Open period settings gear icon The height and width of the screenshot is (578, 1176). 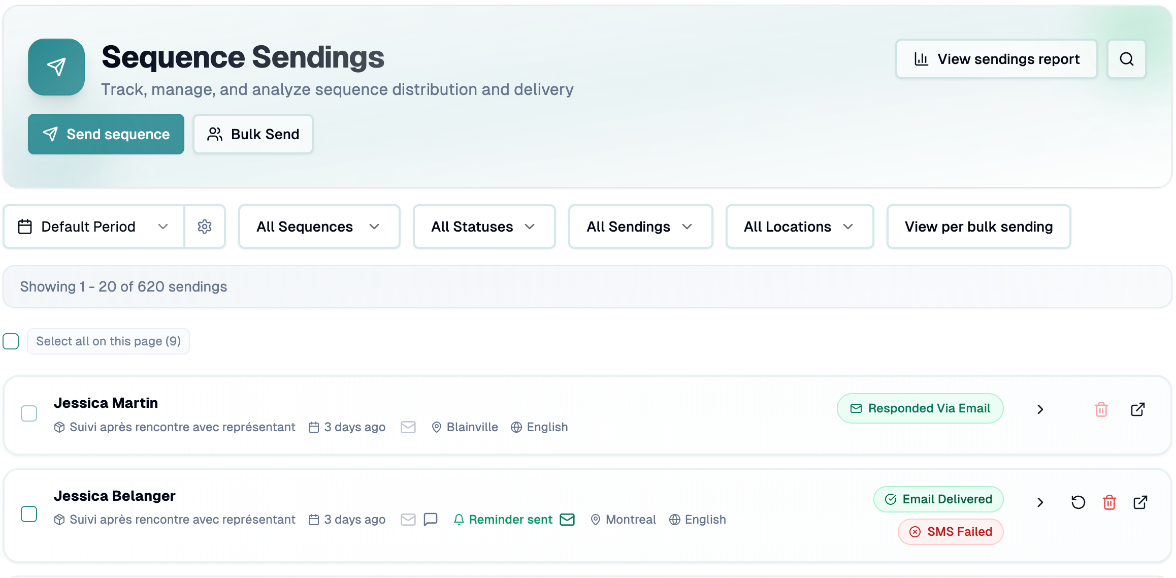pyautogui.click(x=205, y=226)
